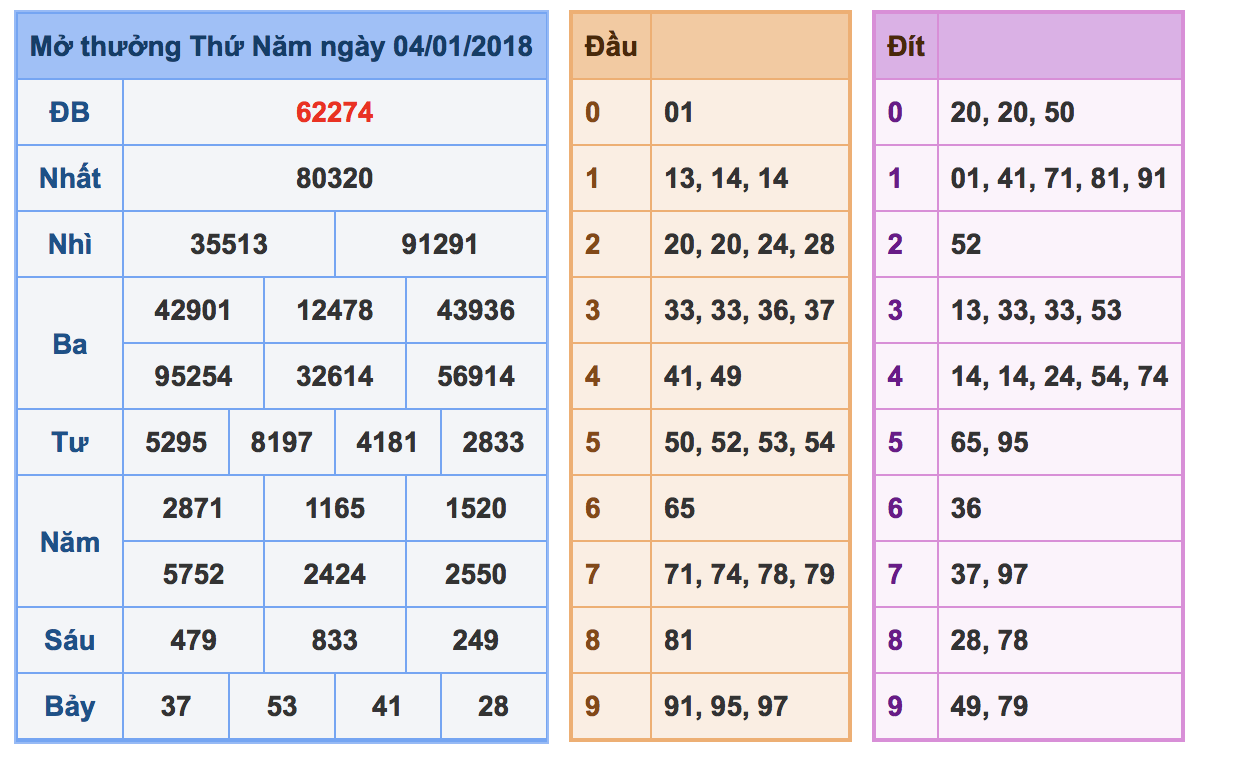
Task: Click the draw date title header
Action: (281, 46)
